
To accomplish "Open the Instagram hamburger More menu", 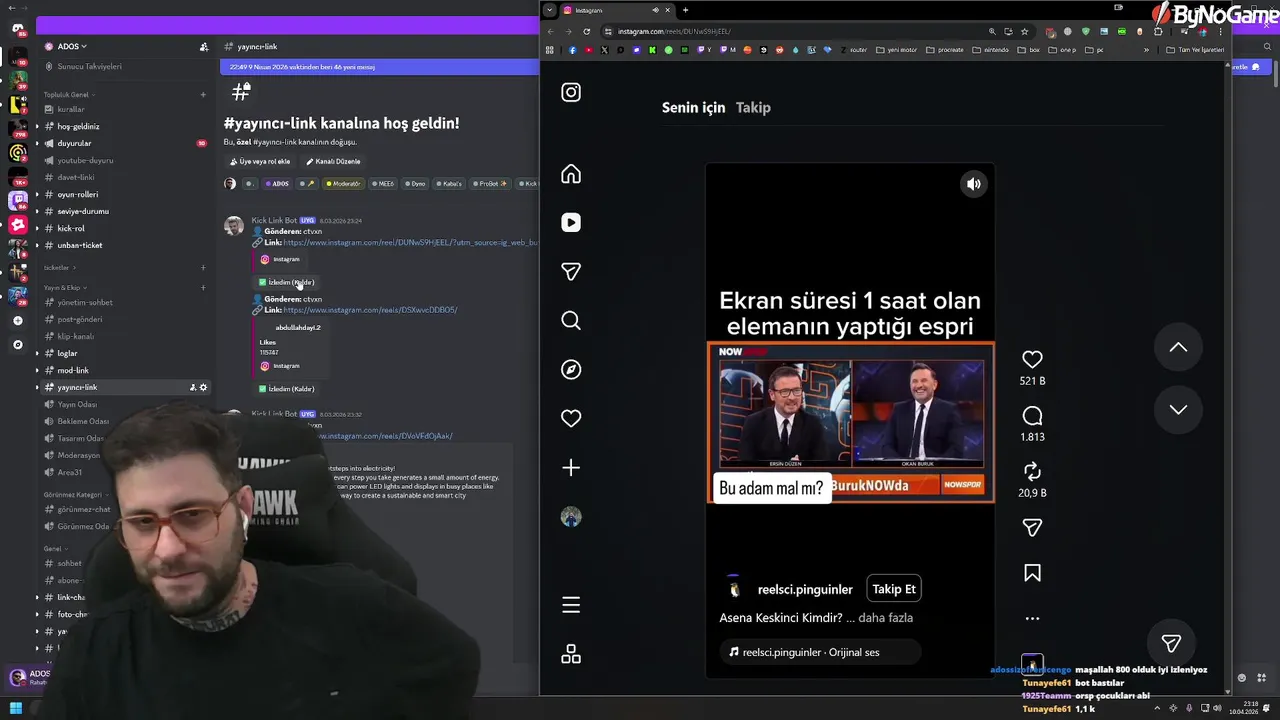I will (571, 605).
